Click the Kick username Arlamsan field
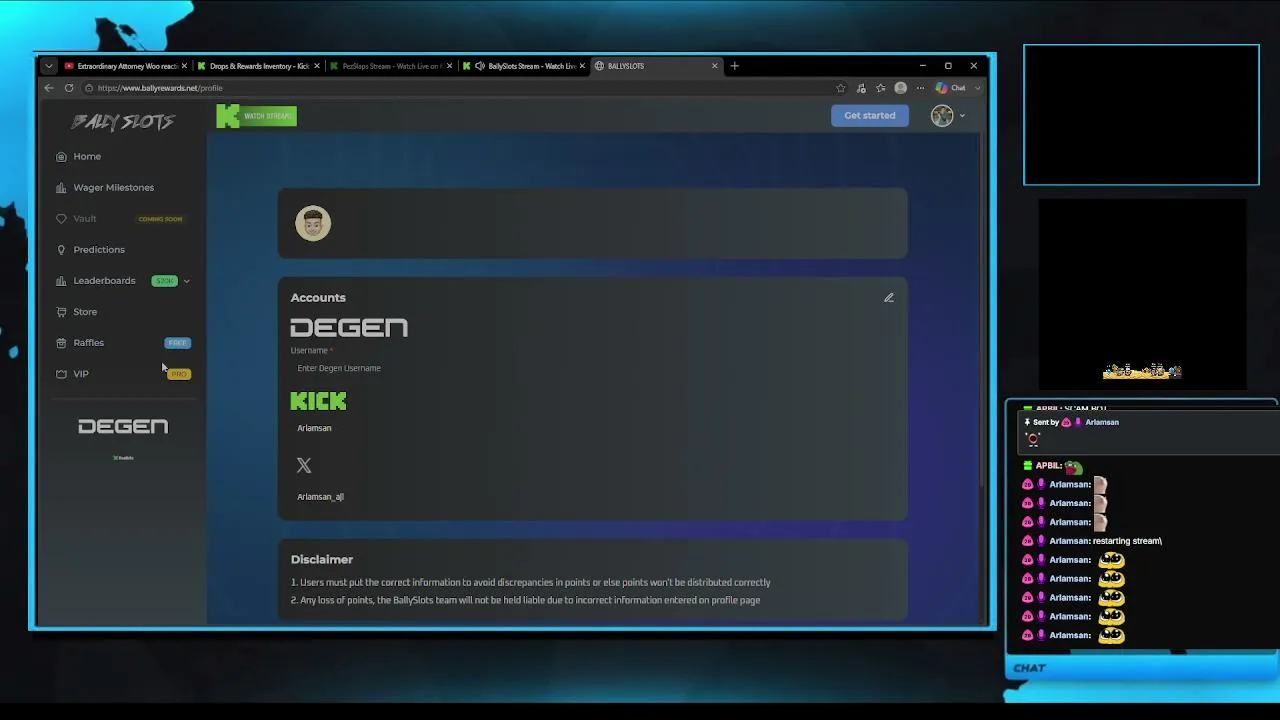Screen dimensions: 1280x720 tap(592, 428)
